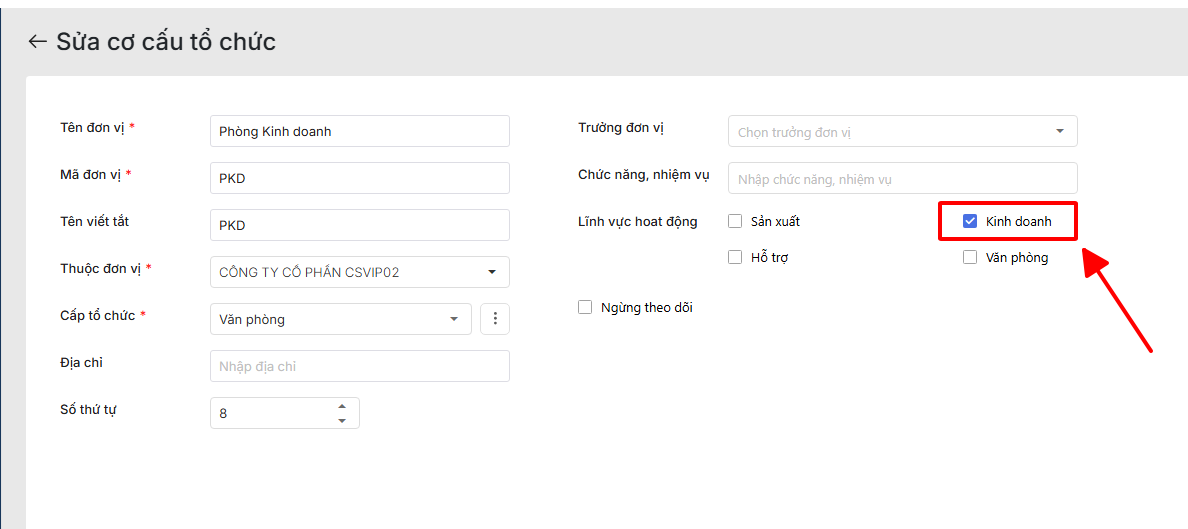This screenshot has width=1188, height=529.
Task: Toggle the Ngừng theo dõi checkbox
Action: (585, 307)
